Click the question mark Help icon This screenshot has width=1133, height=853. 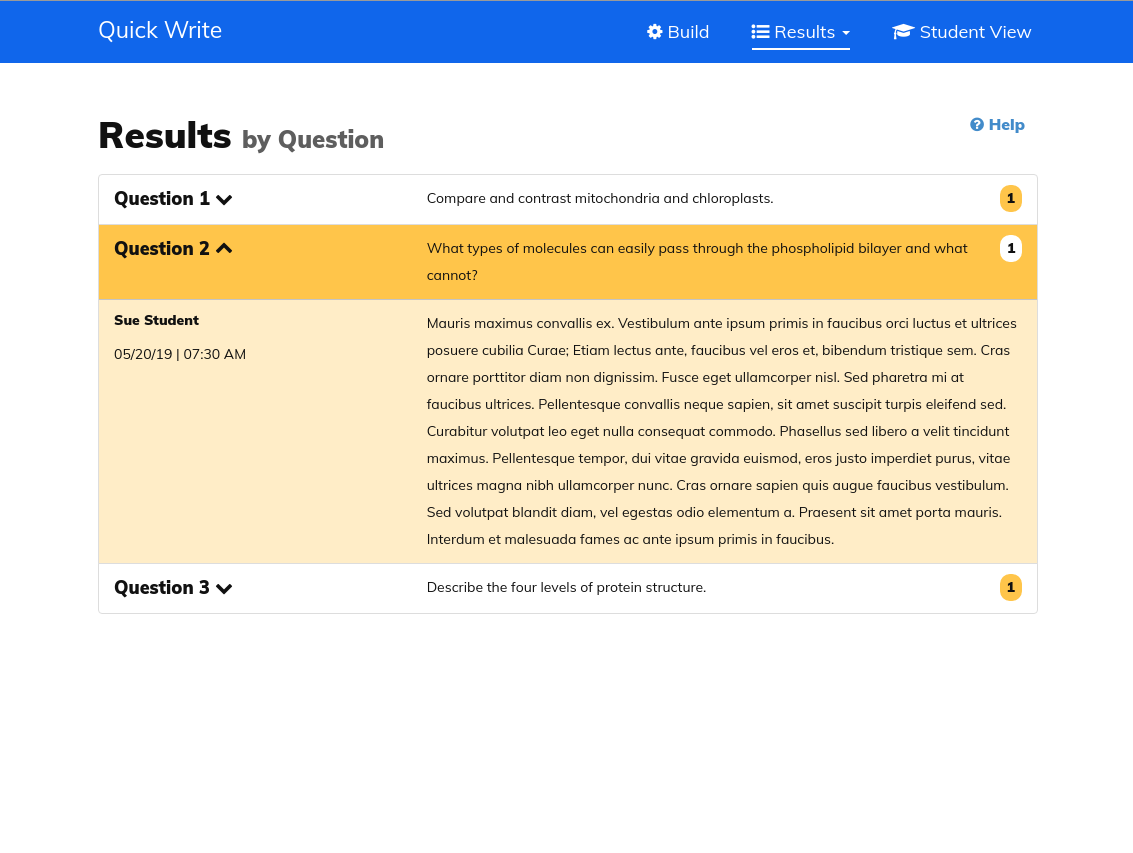tap(977, 125)
